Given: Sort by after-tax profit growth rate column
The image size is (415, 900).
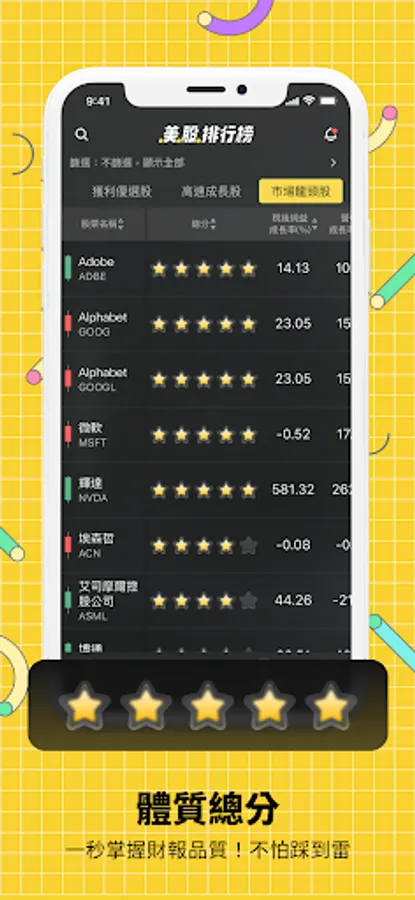Looking at the screenshot, I should click(295, 224).
